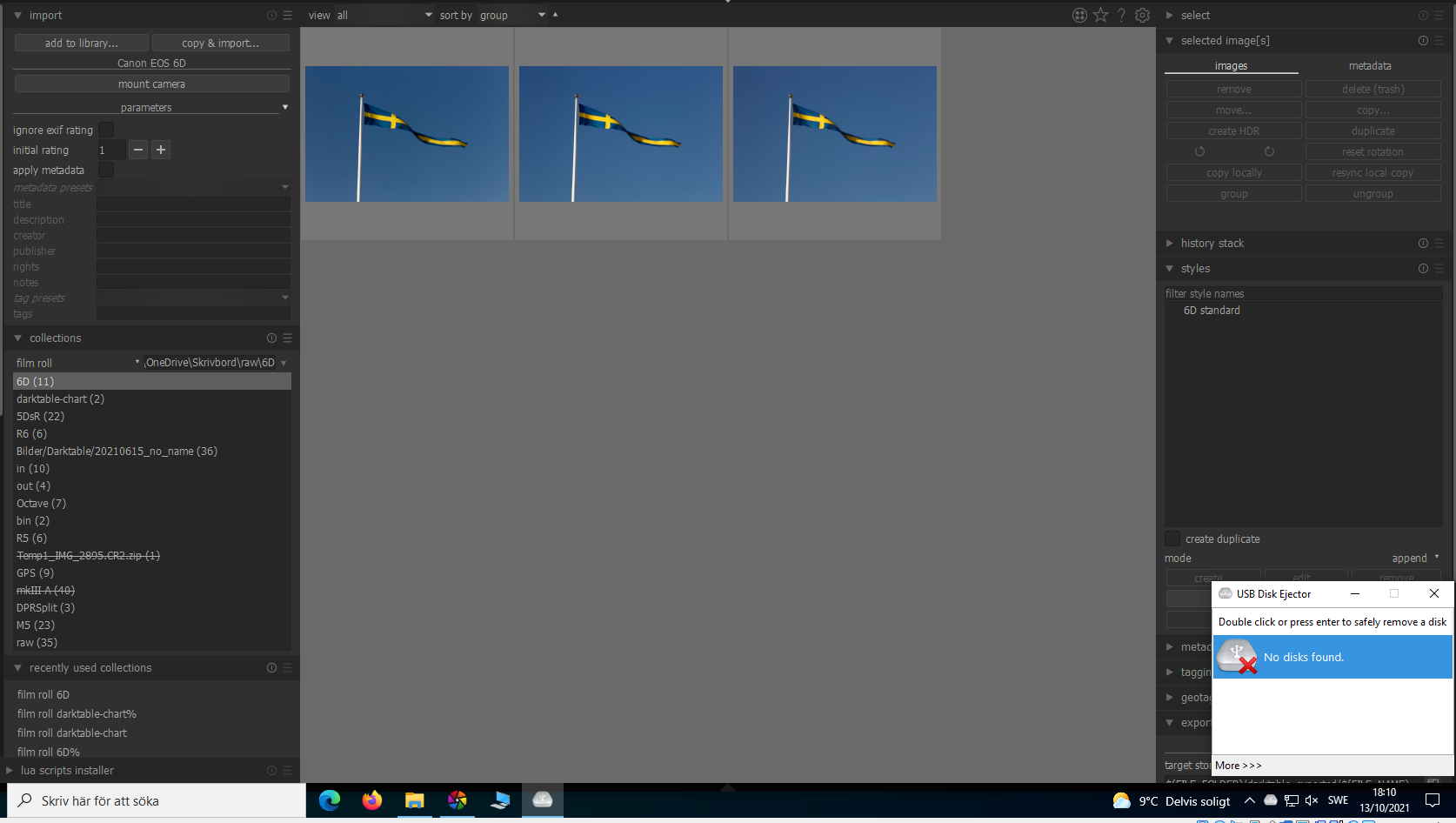
Task: Collapse the import module
Action: pos(17,16)
